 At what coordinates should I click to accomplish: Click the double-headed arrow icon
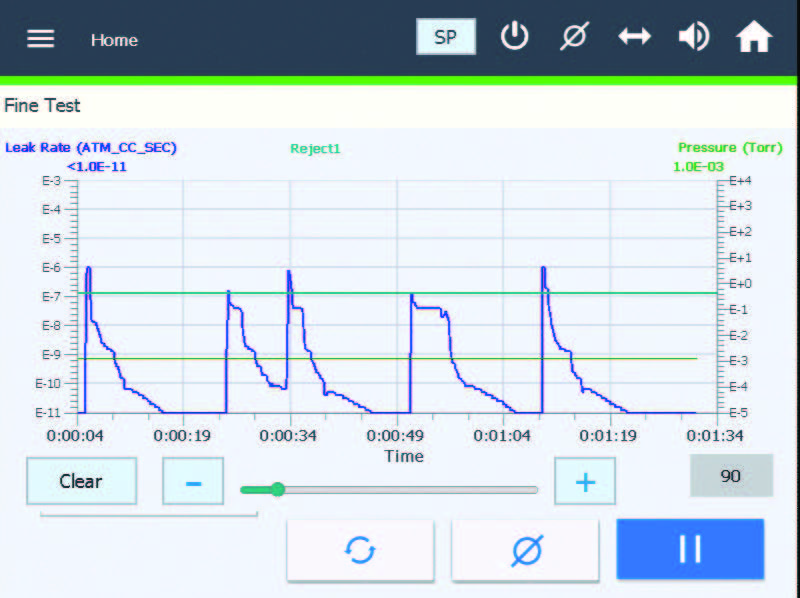tap(634, 36)
